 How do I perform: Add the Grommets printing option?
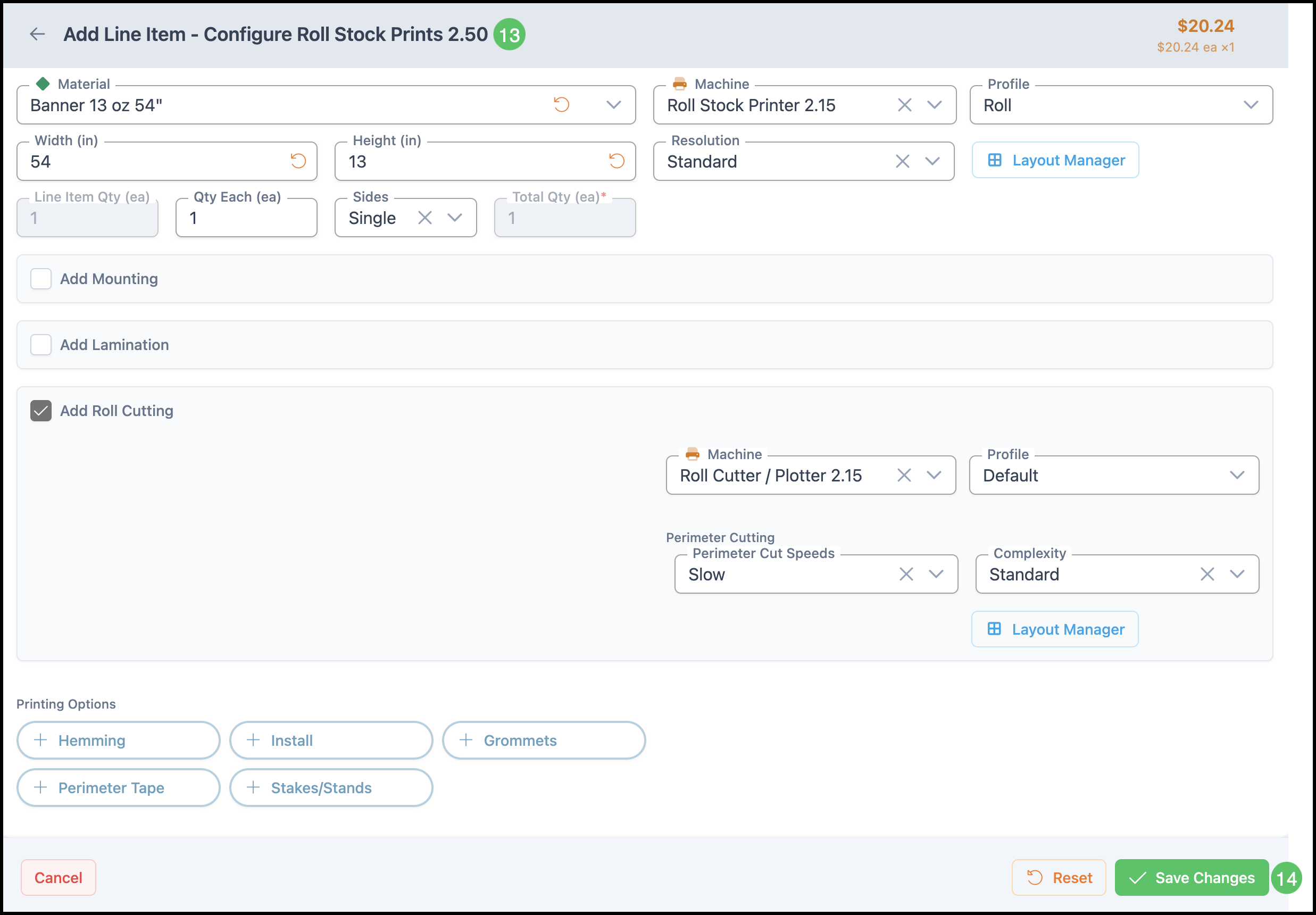tap(543, 740)
